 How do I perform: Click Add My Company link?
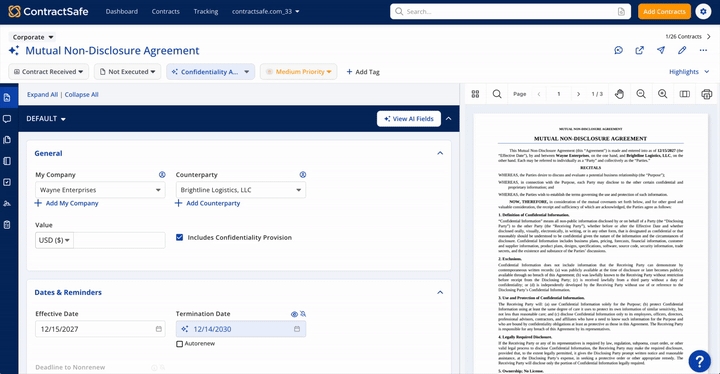(67, 203)
